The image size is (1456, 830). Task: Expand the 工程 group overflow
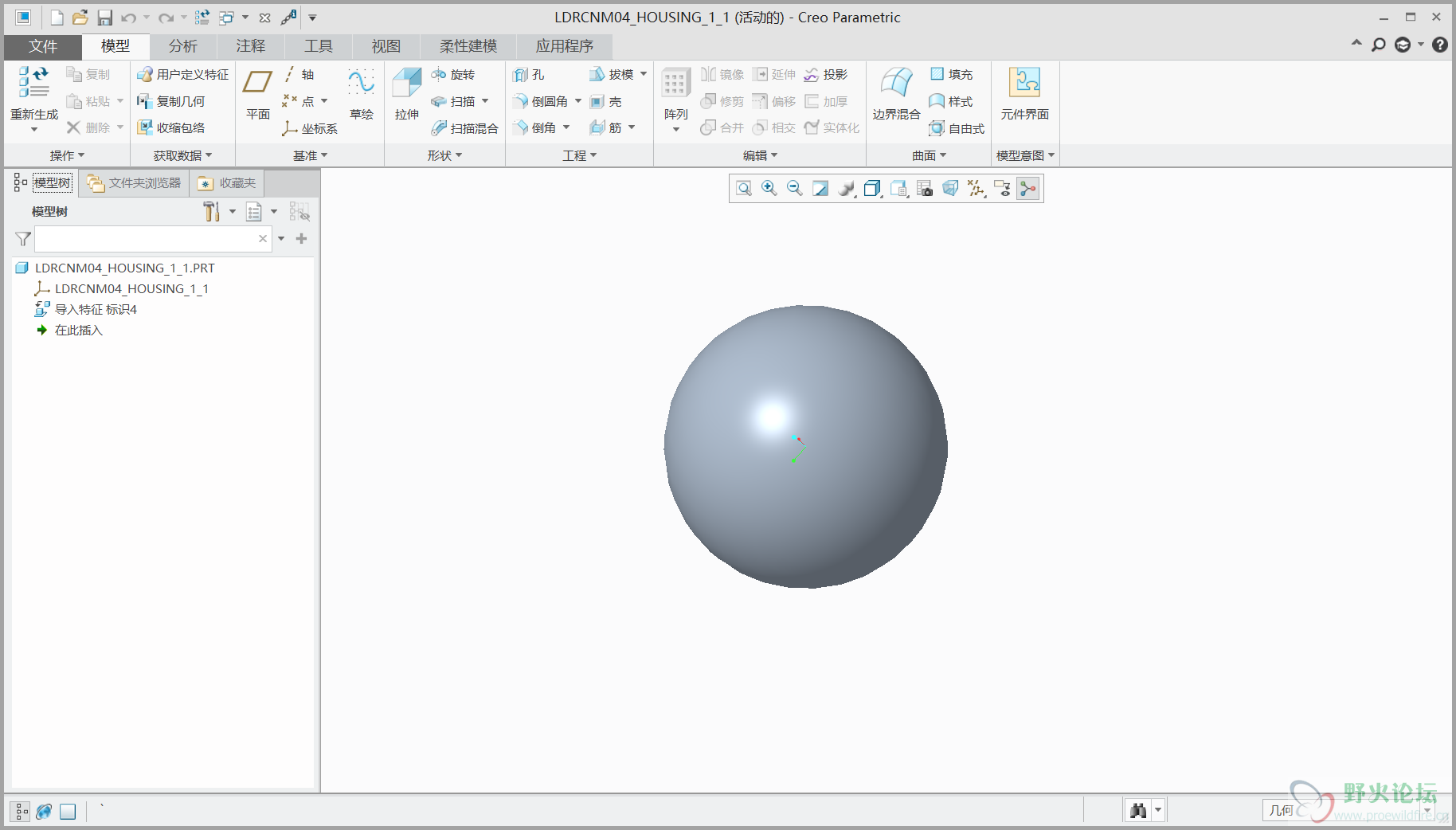pyautogui.click(x=580, y=156)
